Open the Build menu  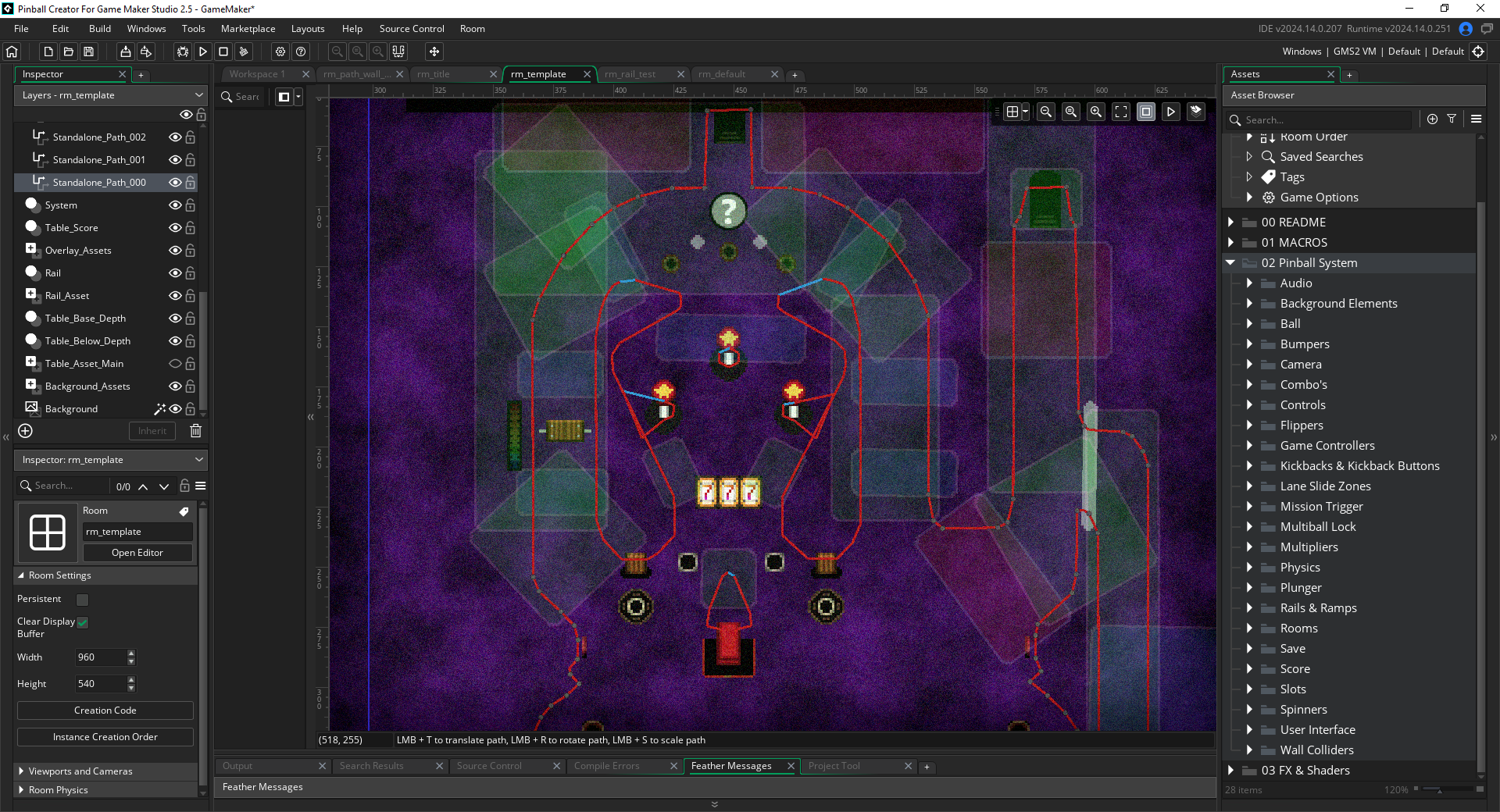[x=100, y=29]
